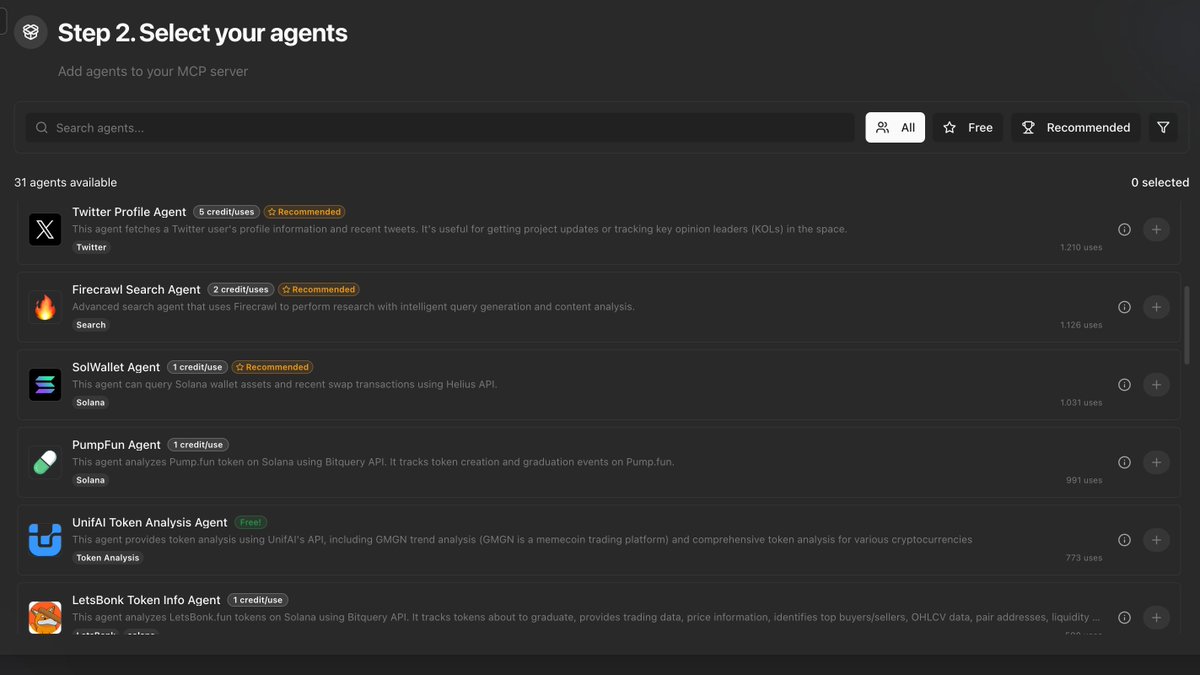This screenshot has height=675, width=1200.
Task: Show info for Firecrawl Search Agent
Action: (1124, 307)
